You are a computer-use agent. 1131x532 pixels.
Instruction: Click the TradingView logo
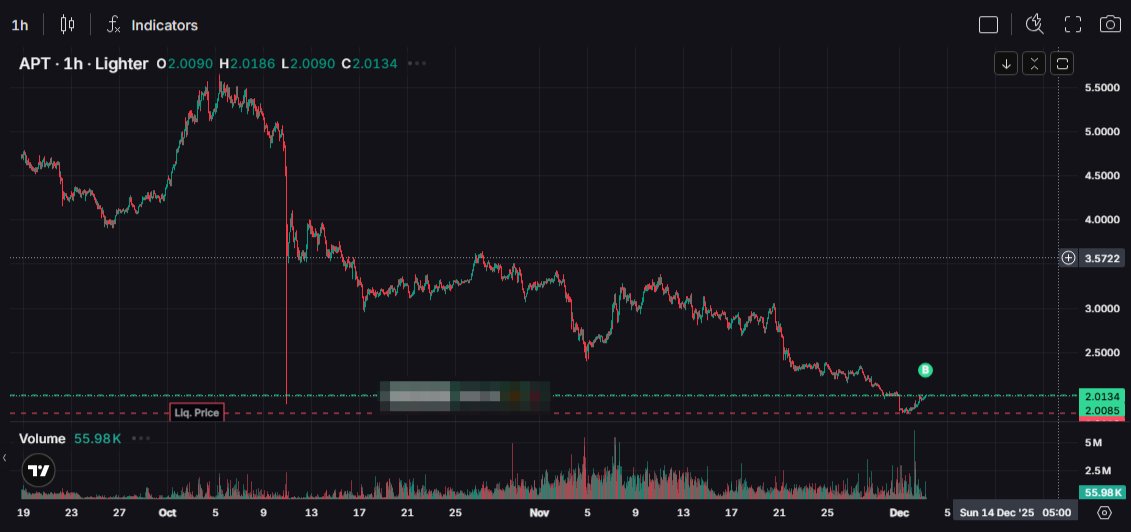click(38, 471)
